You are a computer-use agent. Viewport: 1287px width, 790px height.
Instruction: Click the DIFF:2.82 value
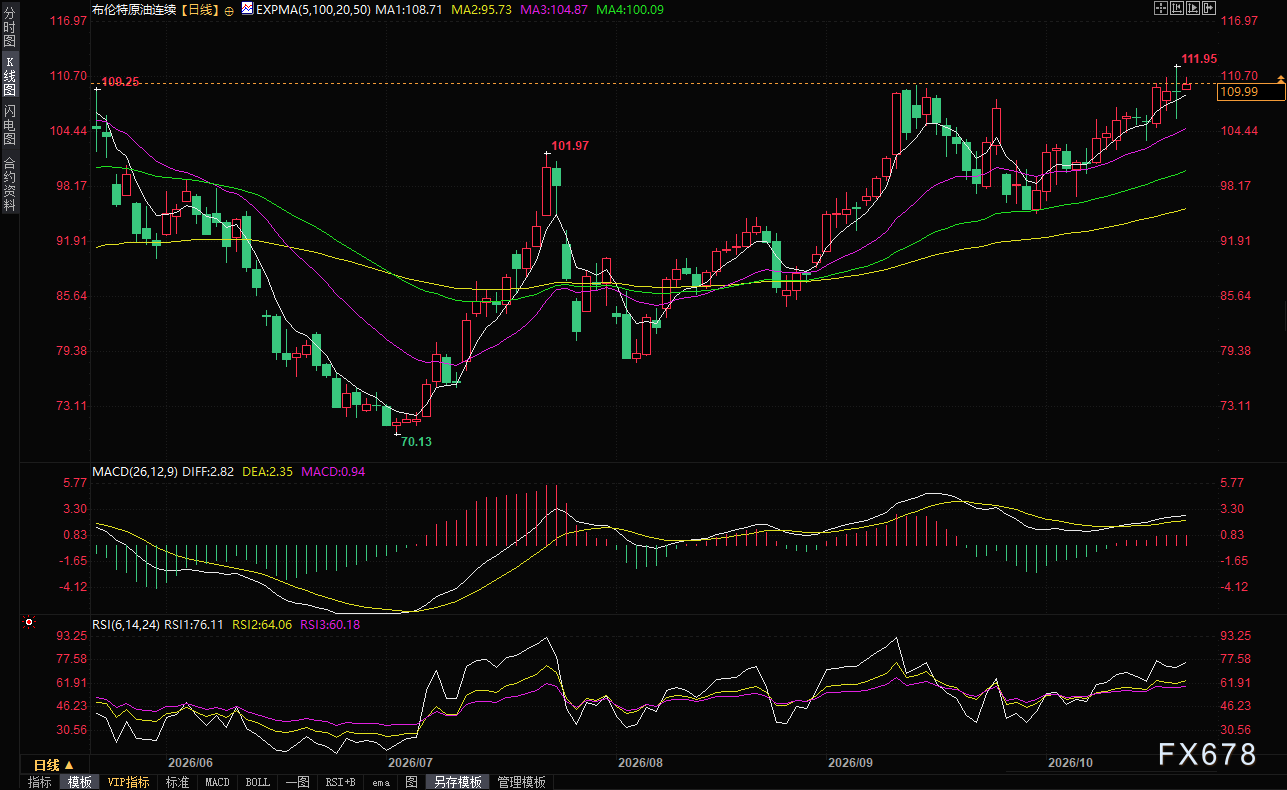pos(208,471)
